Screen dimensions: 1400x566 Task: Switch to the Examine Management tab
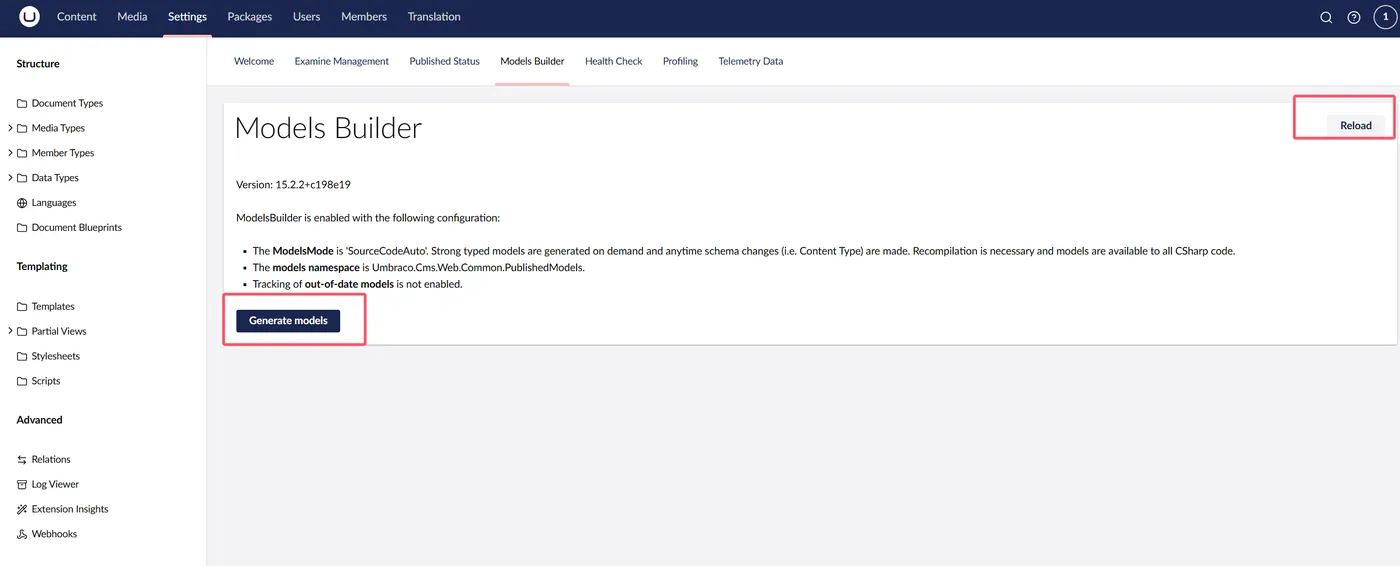pyautogui.click(x=342, y=61)
